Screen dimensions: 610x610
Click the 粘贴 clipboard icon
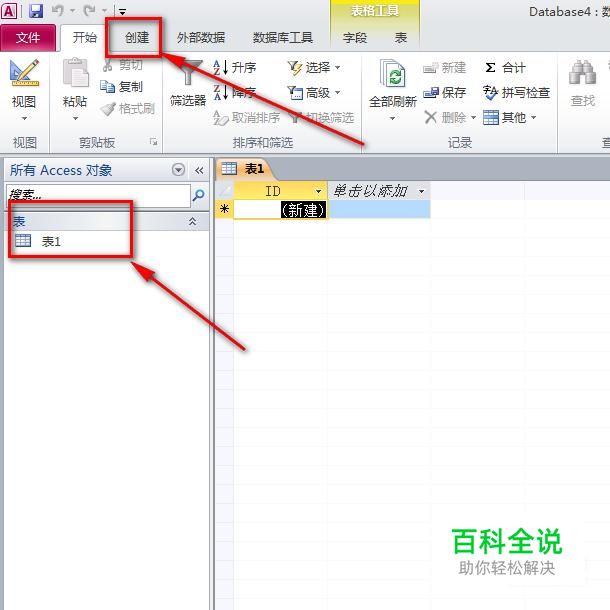[x=75, y=72]
